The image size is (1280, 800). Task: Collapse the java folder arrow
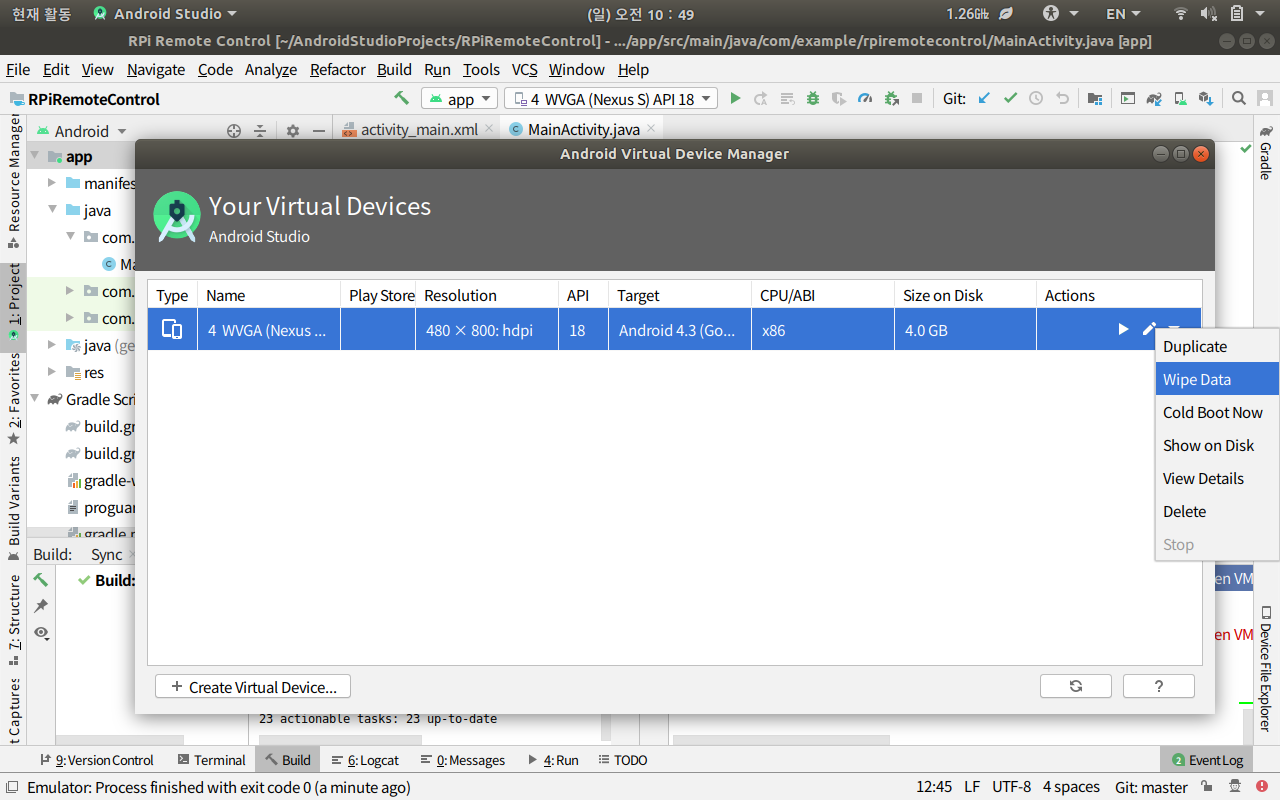point(53,211)
